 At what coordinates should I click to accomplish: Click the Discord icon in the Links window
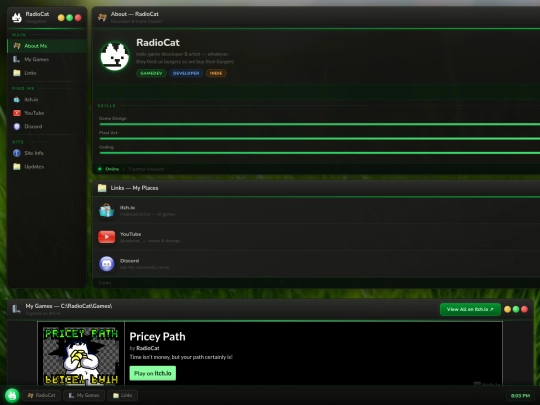107,264
